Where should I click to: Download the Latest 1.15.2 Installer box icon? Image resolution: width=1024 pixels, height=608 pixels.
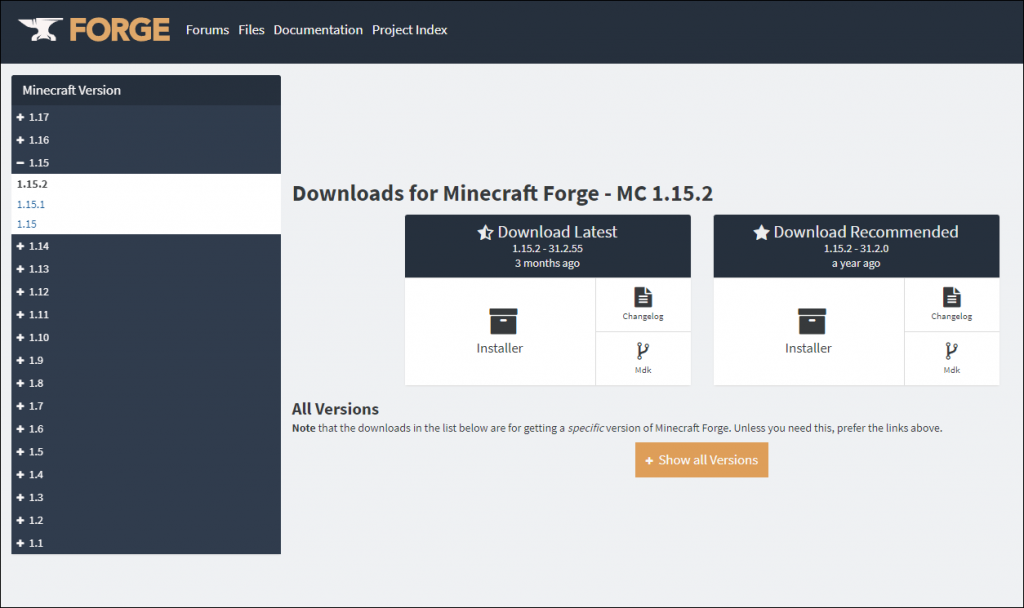coord(503,321)
